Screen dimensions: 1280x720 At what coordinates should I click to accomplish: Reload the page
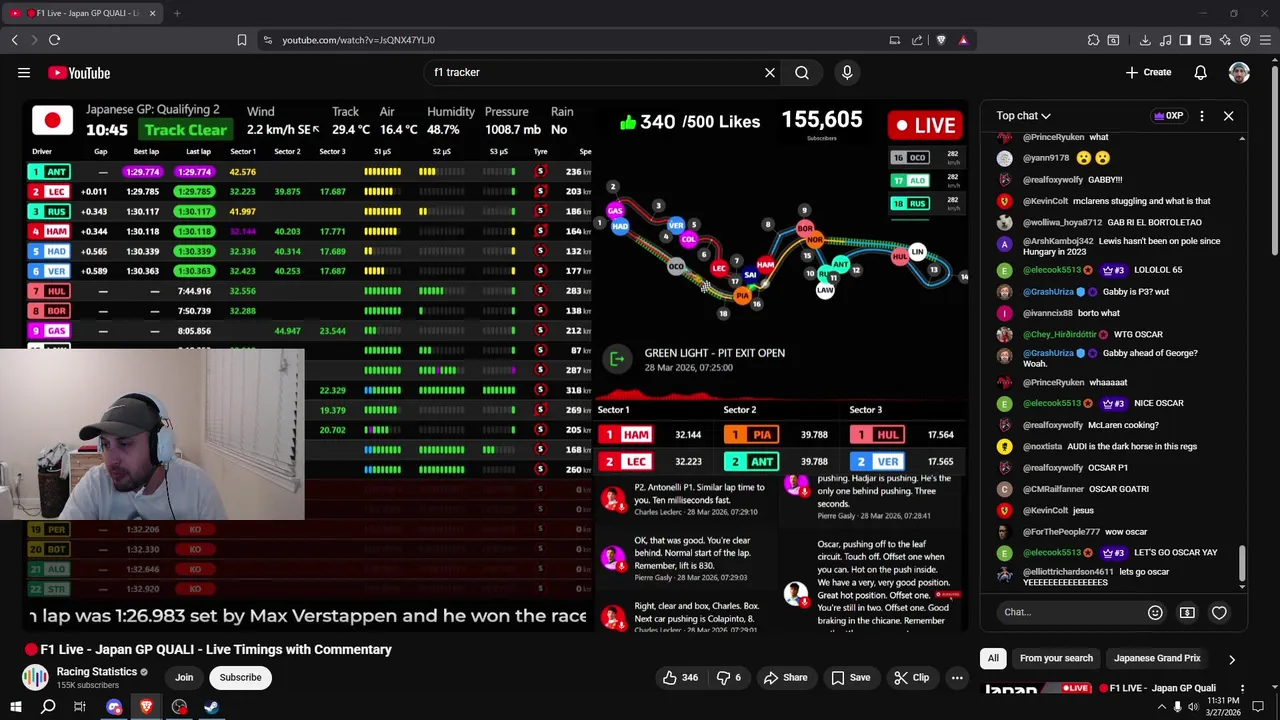point(54,40)
